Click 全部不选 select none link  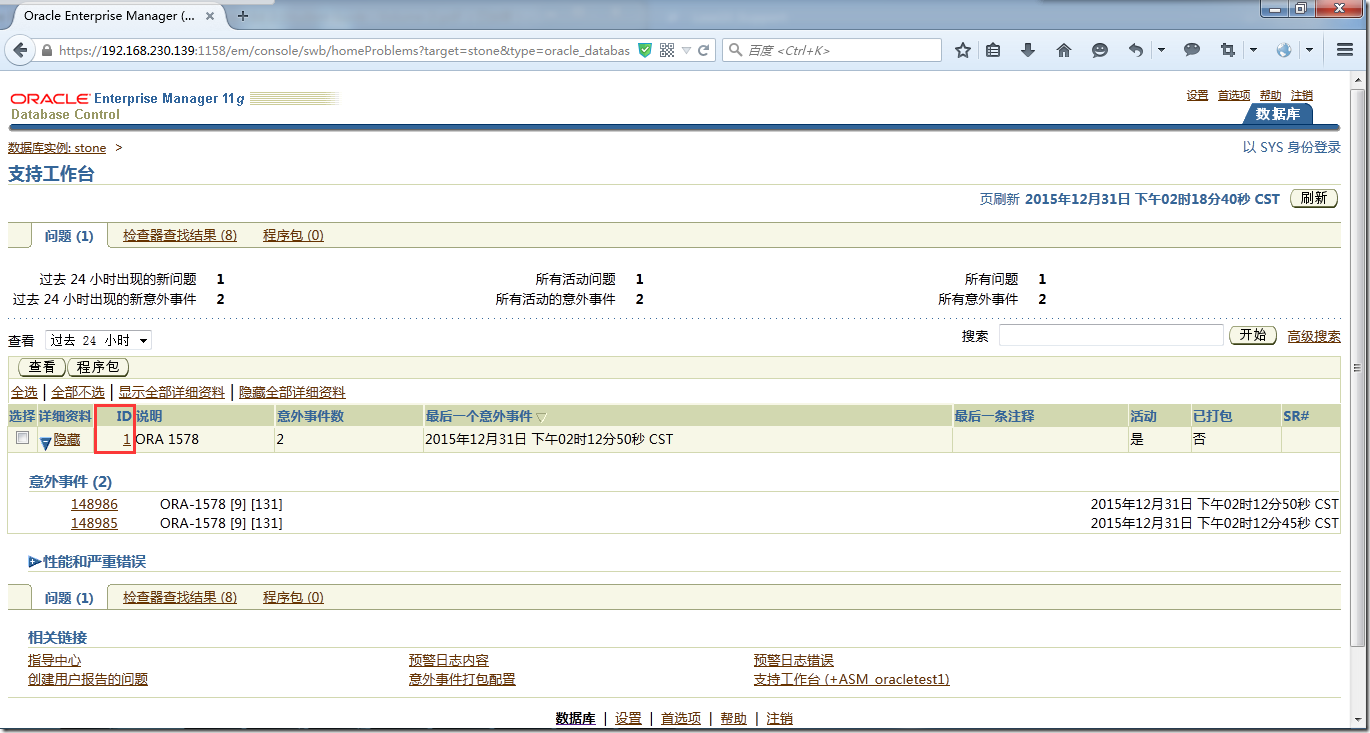click(78, 392)
